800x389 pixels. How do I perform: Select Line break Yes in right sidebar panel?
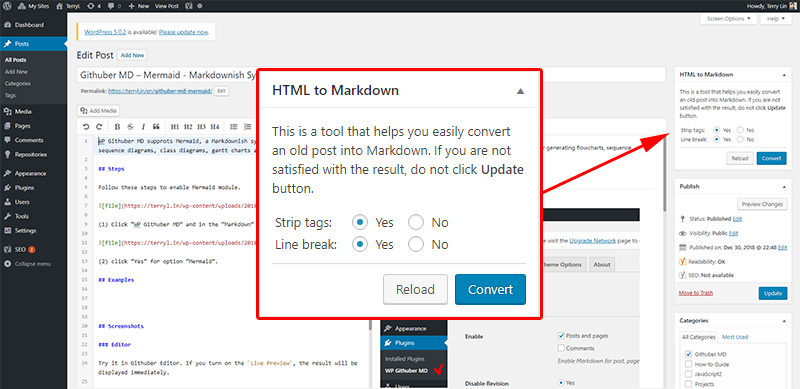point(717,139)
